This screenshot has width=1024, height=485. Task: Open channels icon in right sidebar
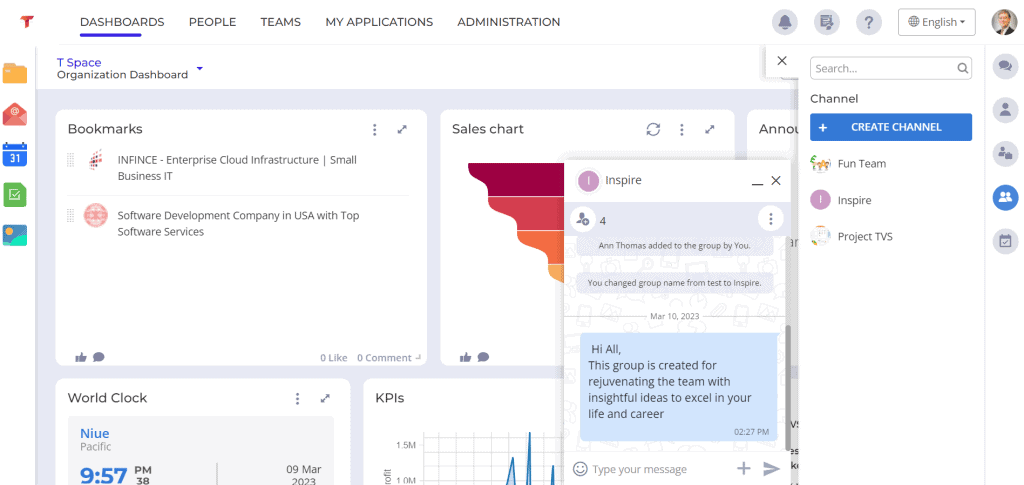point(1005,197)
